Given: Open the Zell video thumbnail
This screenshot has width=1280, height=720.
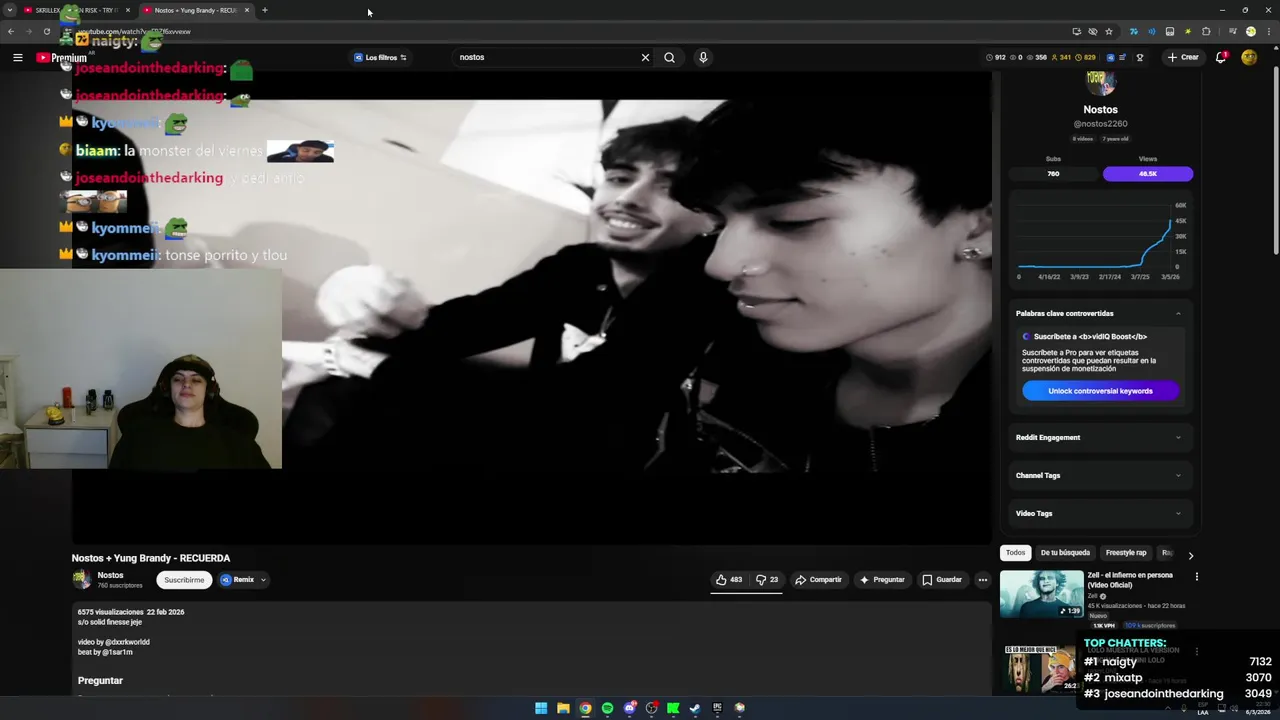Looking at the screenshot, I should coord(1041,595).
